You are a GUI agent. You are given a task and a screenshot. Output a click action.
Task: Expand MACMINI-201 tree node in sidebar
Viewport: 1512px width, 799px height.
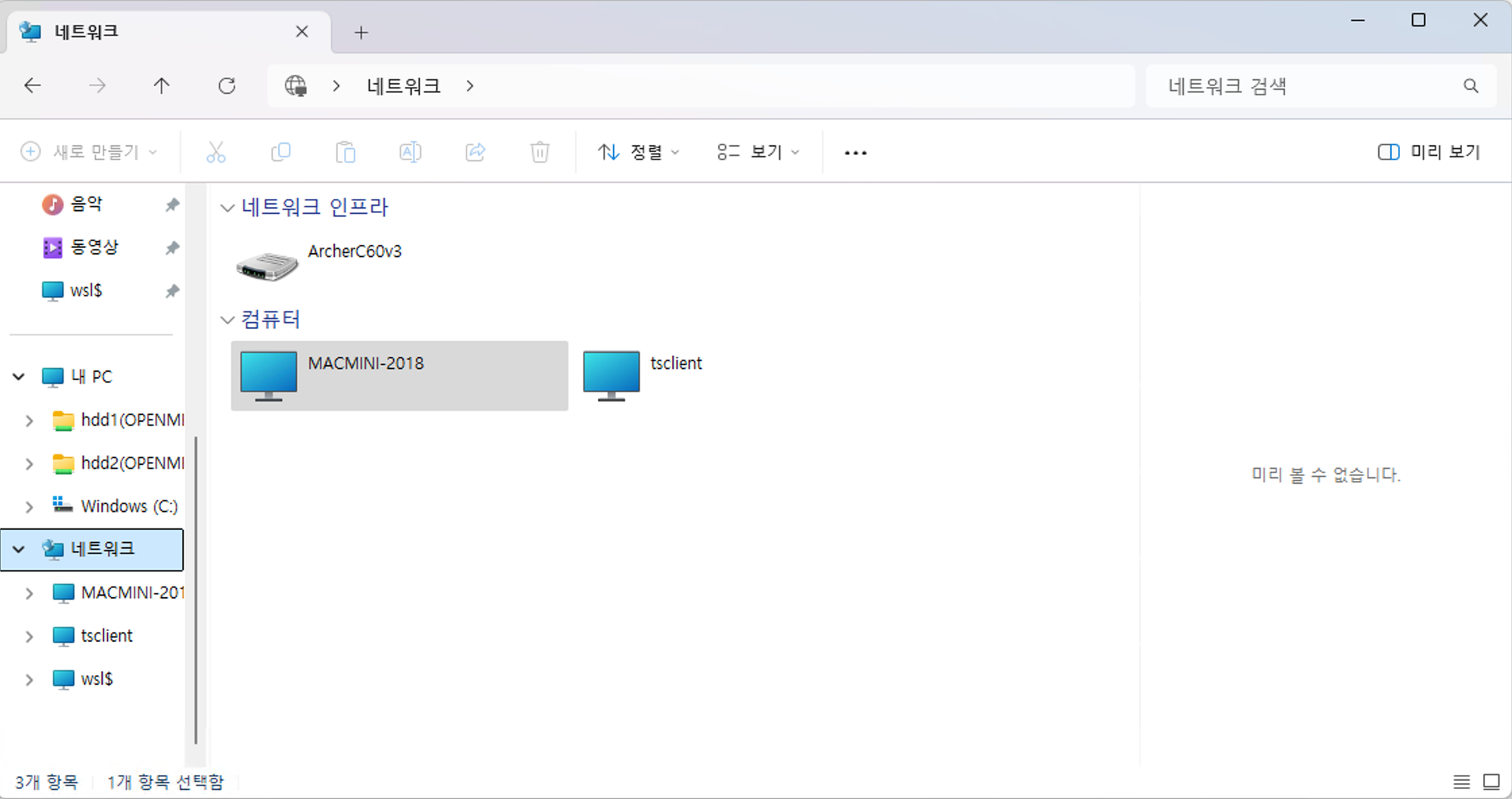pyautogui.click(x=29, y=593)
